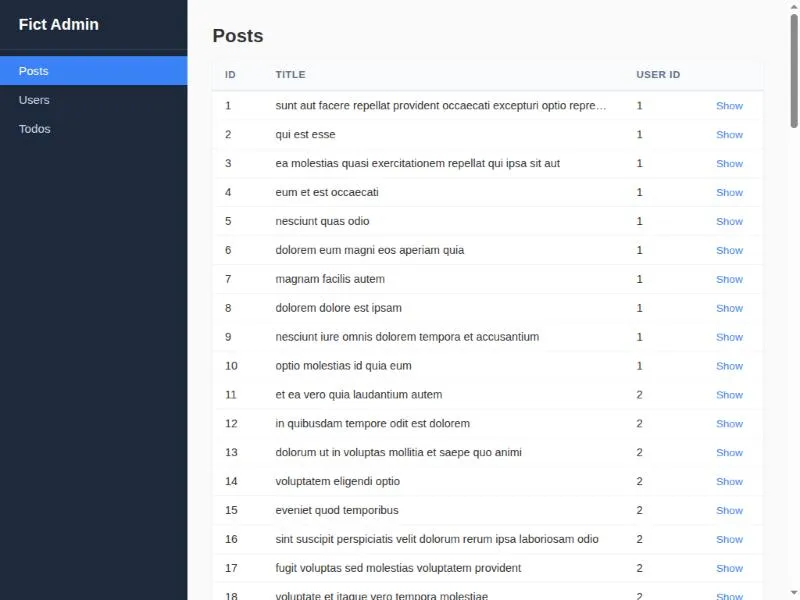
Task: Select title 'dolorum ut in voluptas mollitia'
Action: [398, 453]
